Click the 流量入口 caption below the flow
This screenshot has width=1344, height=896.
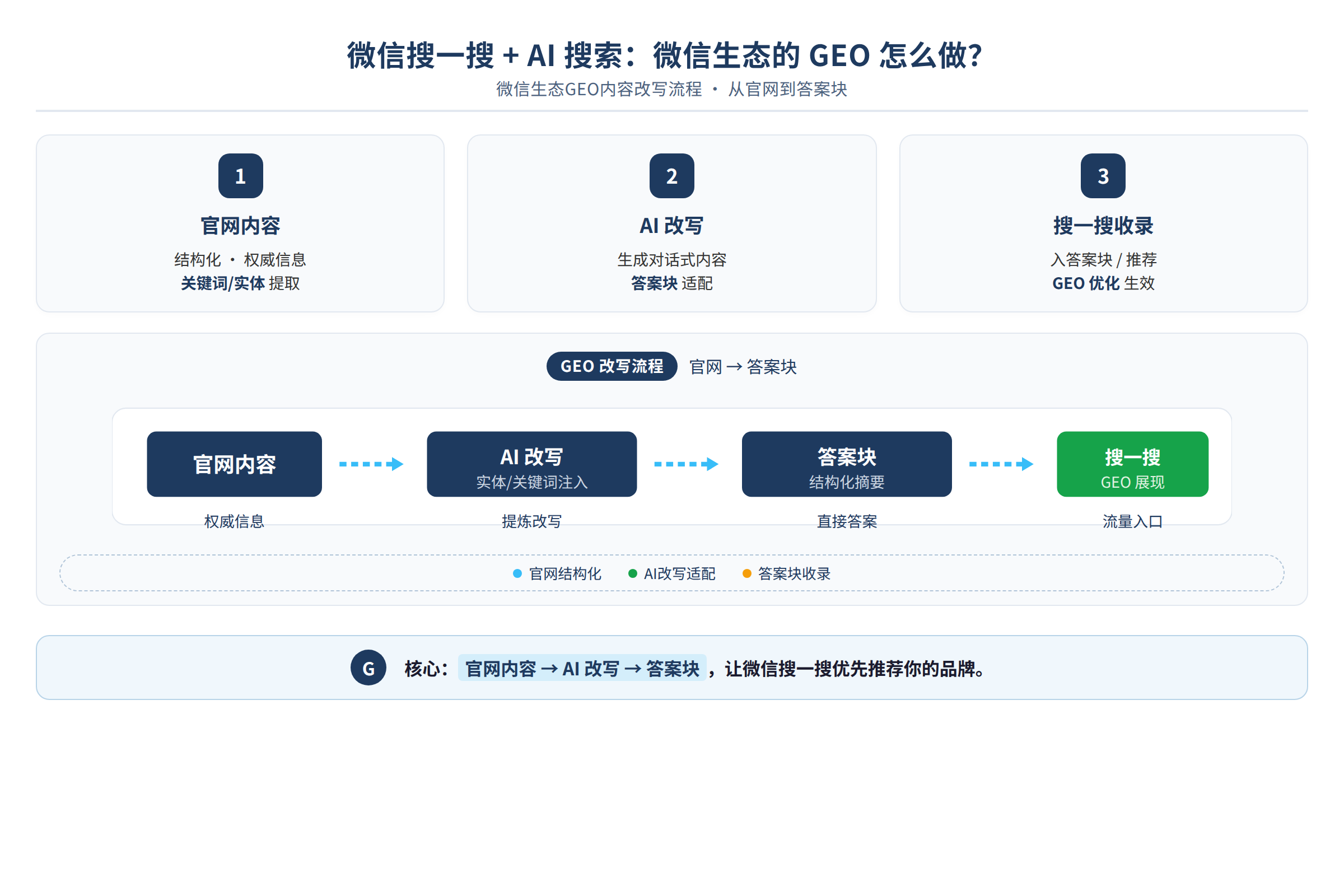(x=1132, y=521)
